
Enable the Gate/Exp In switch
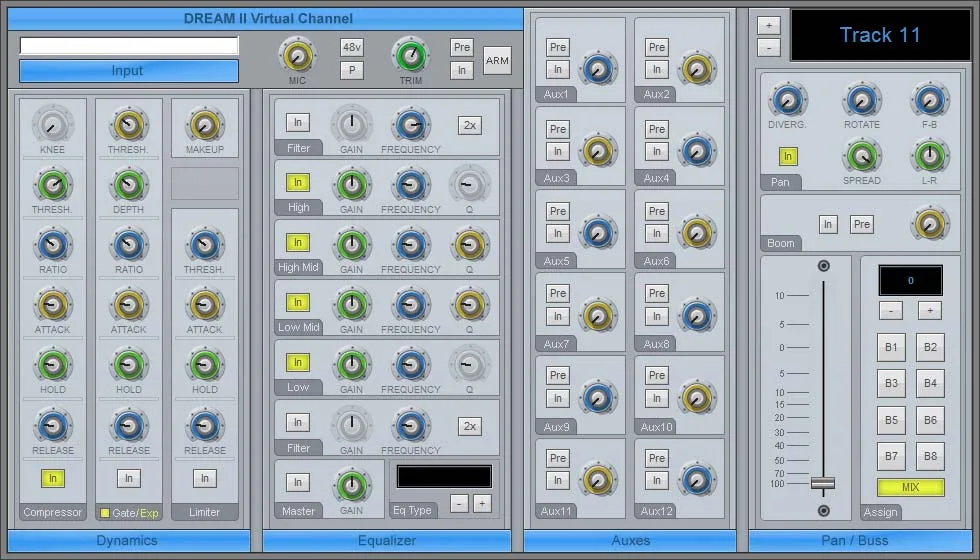(129, 478)
